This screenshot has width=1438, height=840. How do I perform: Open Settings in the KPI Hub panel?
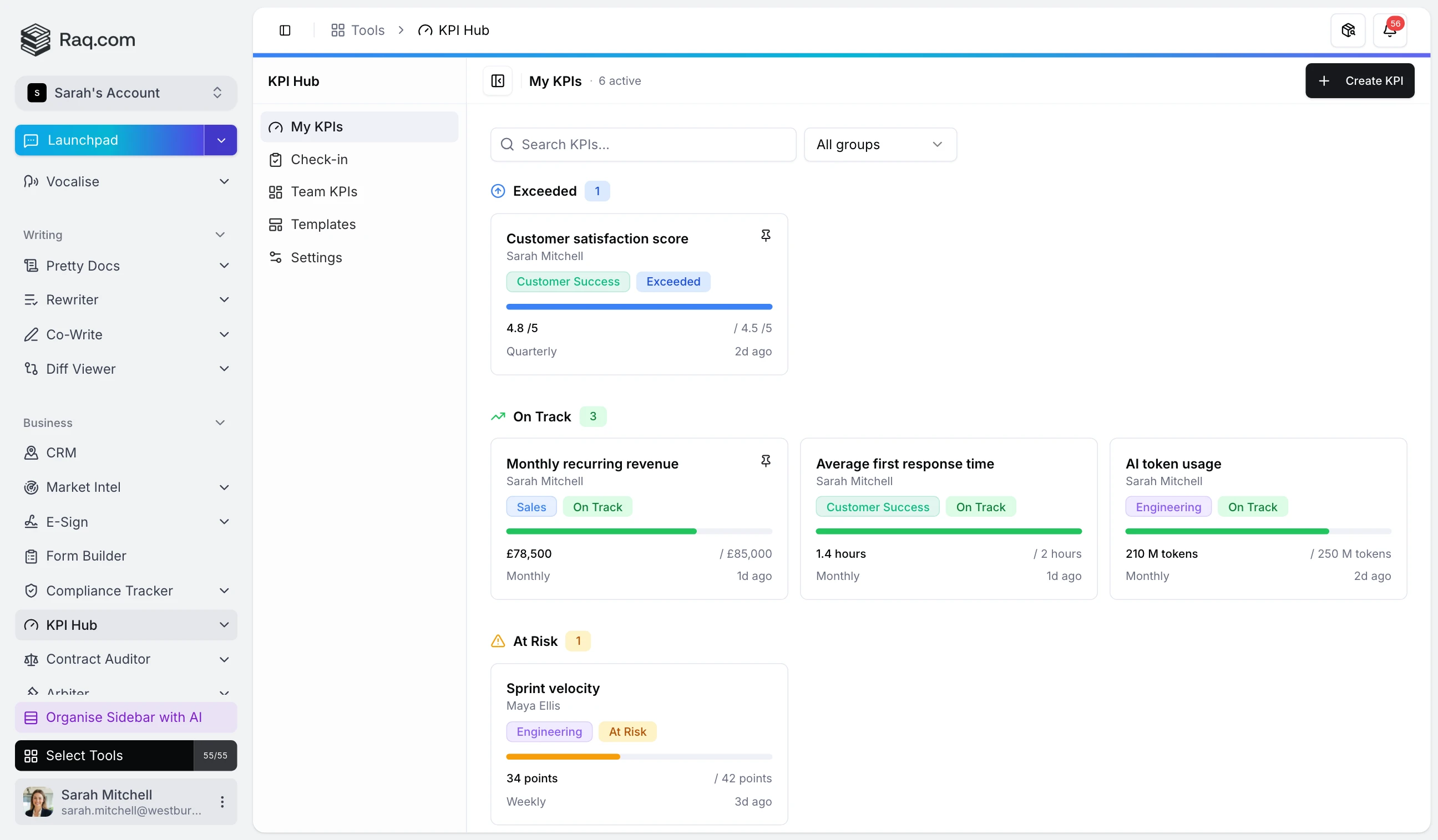317,257
